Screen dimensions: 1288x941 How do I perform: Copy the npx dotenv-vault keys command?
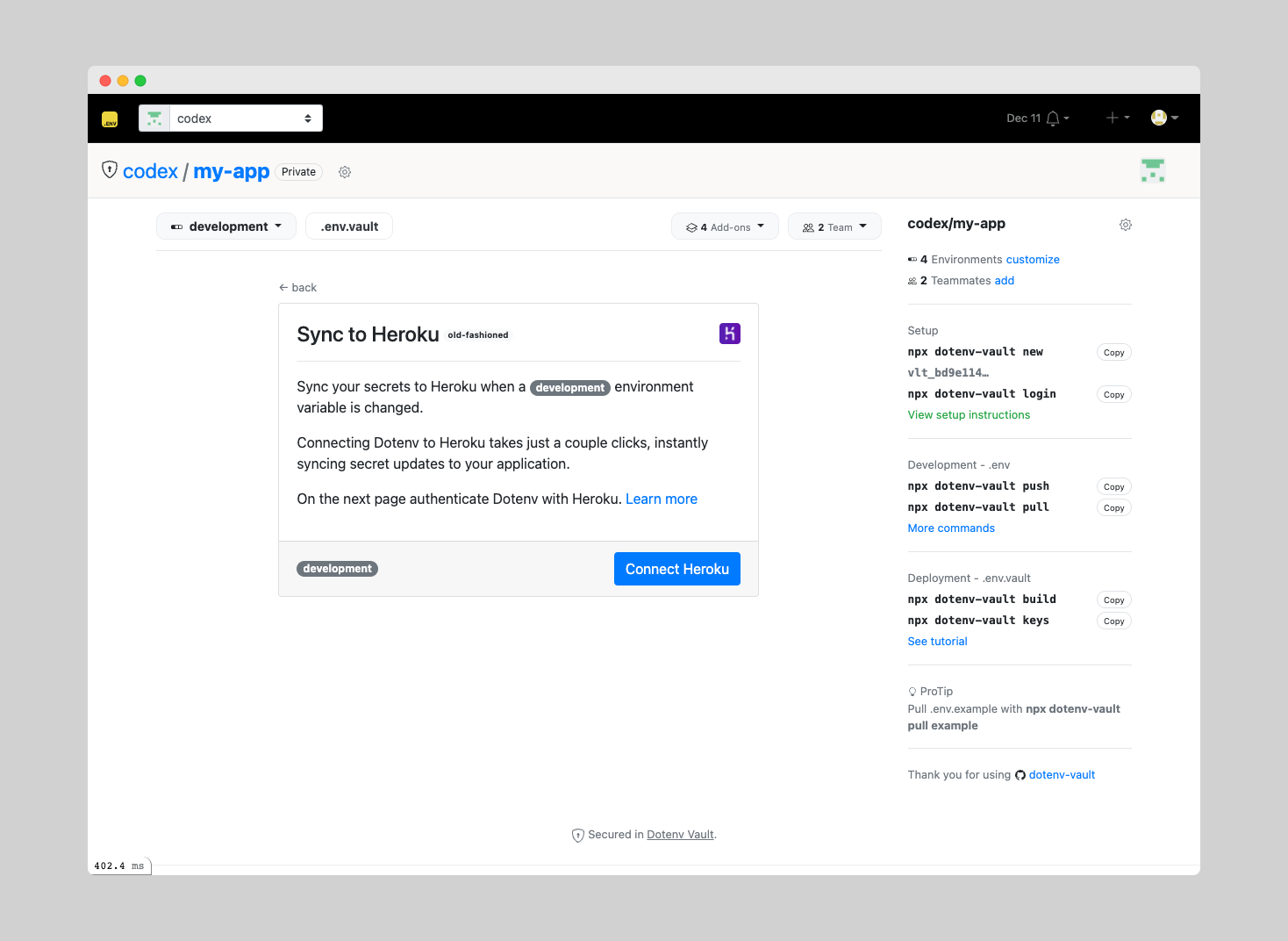1114,621
